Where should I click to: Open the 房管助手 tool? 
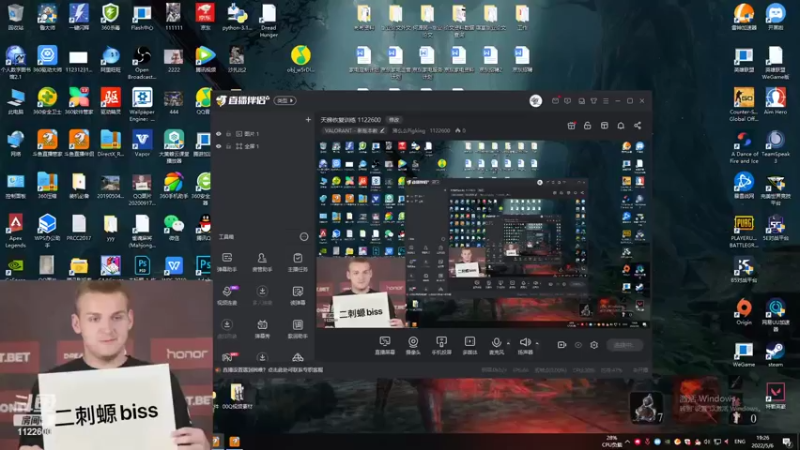(262, 262)
